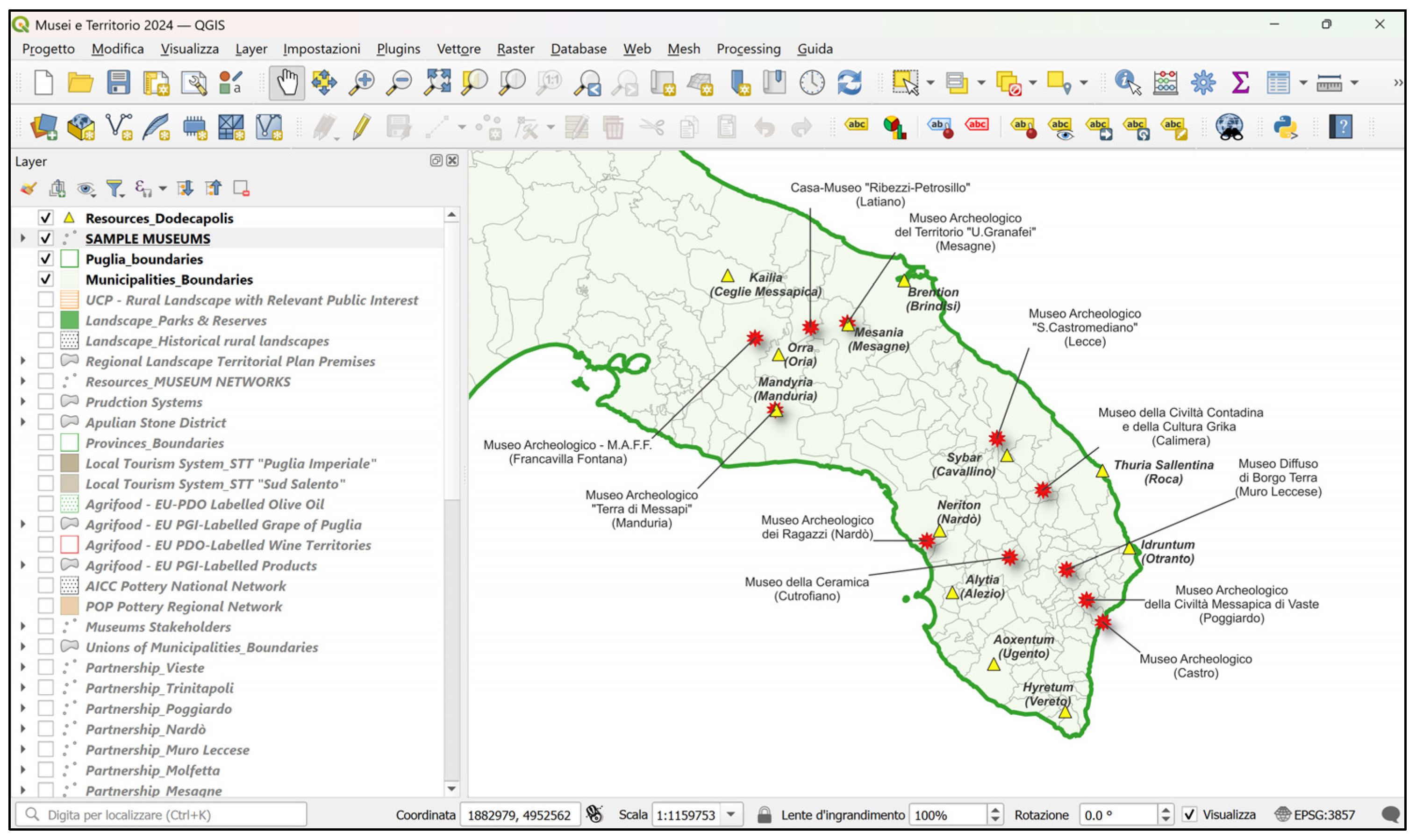The height and width of the screenshot is (840, 1416).
Task: Open the Statistical Summary sigma icon
Action: tap(1240, 83)
